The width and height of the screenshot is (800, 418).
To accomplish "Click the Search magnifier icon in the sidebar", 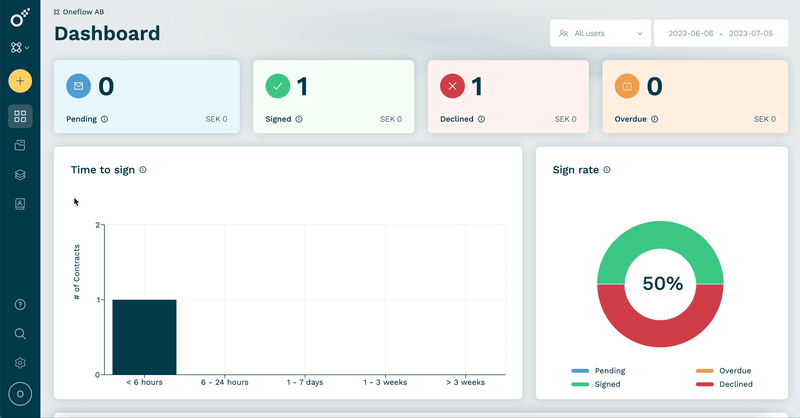I will [x=20, y=334].
